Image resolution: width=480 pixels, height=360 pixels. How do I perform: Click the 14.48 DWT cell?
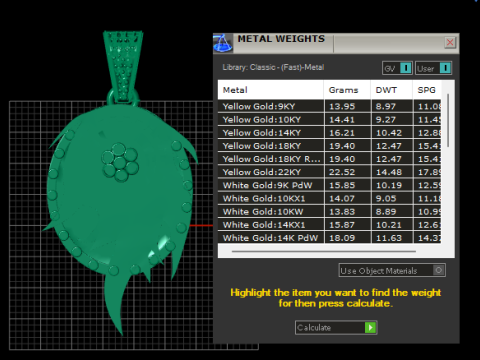(392, 172)
